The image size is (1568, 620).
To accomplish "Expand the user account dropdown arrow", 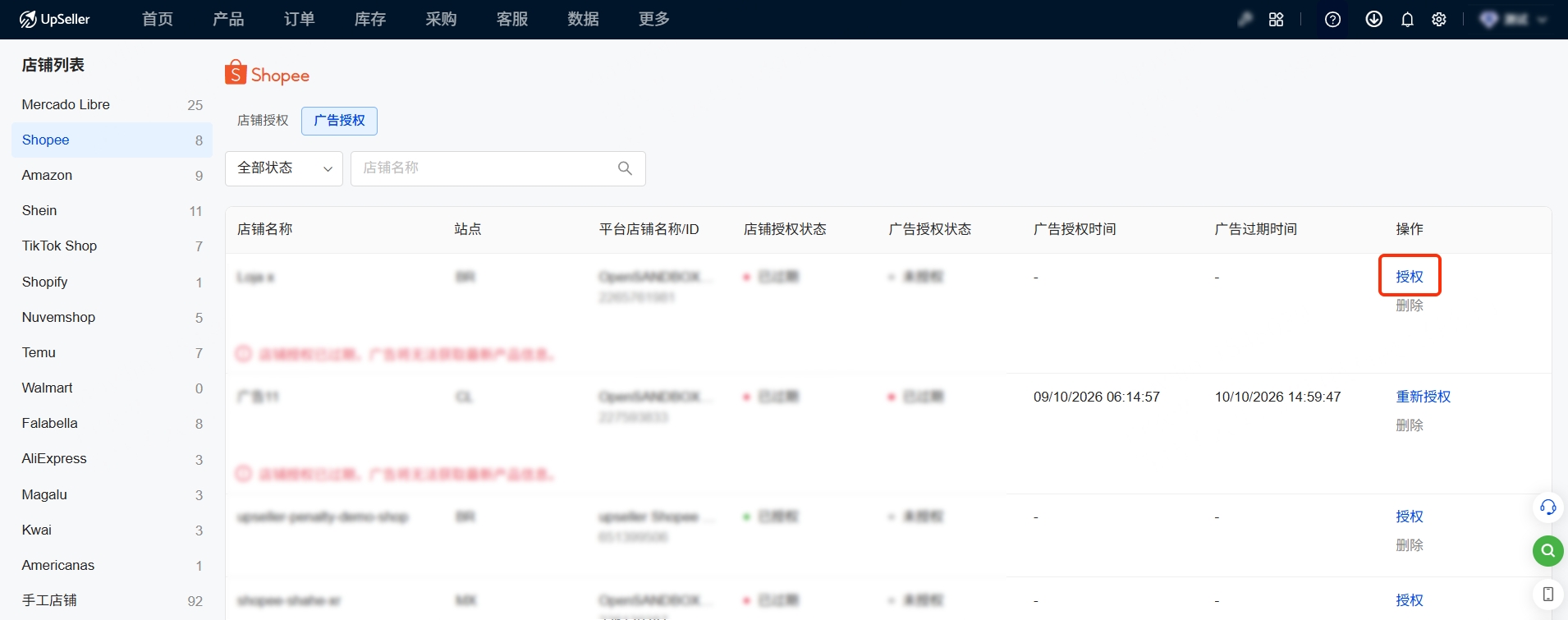I will [1542, 20].
